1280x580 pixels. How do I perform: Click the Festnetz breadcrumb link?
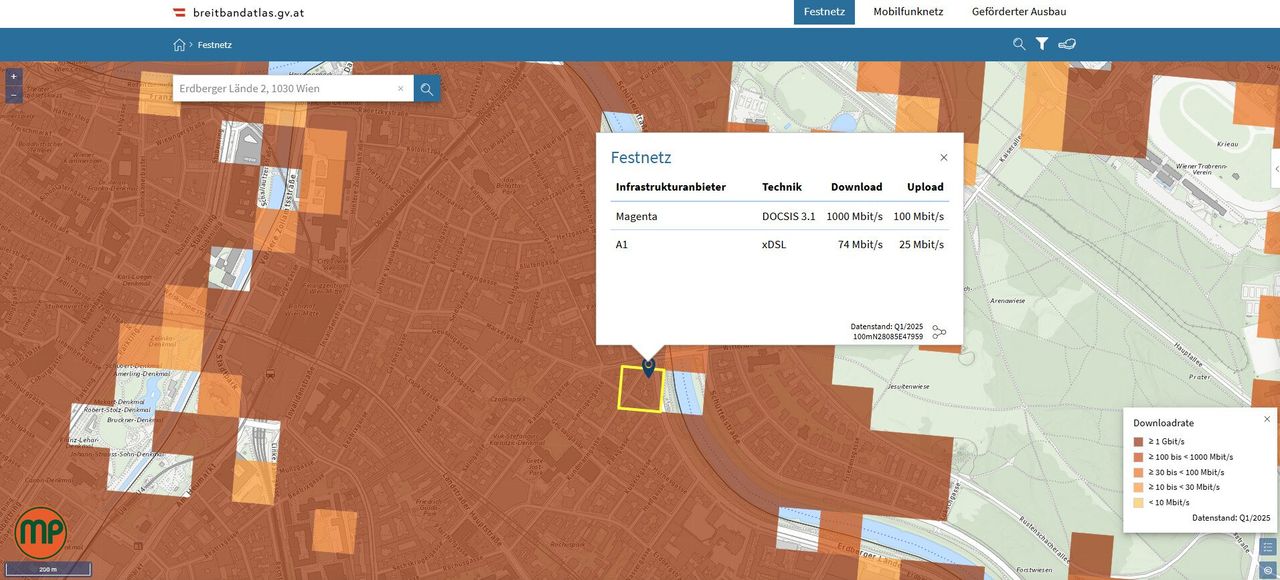pos(215,45)
